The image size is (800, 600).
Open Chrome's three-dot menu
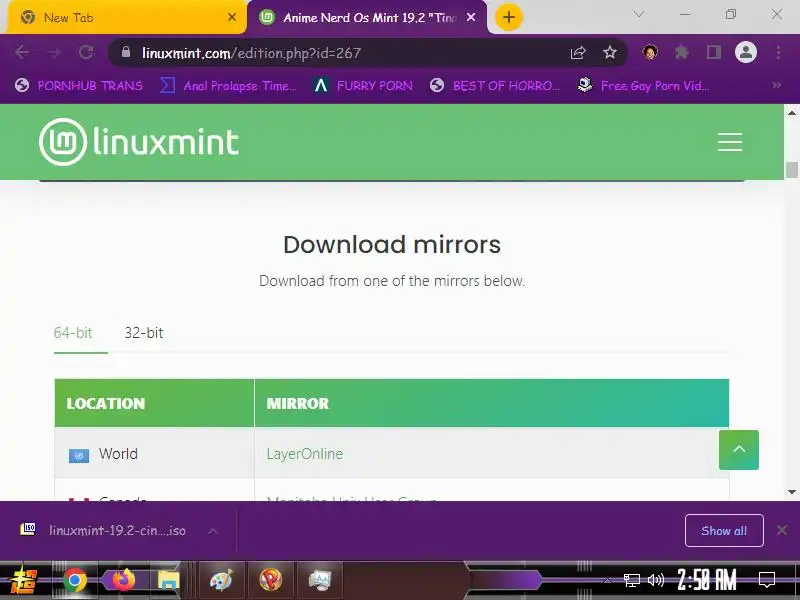tap(778, 52)
